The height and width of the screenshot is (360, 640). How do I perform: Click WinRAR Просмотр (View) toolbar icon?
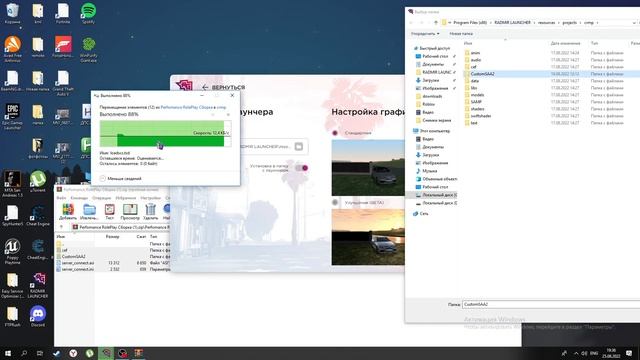[x=130, y=212]
